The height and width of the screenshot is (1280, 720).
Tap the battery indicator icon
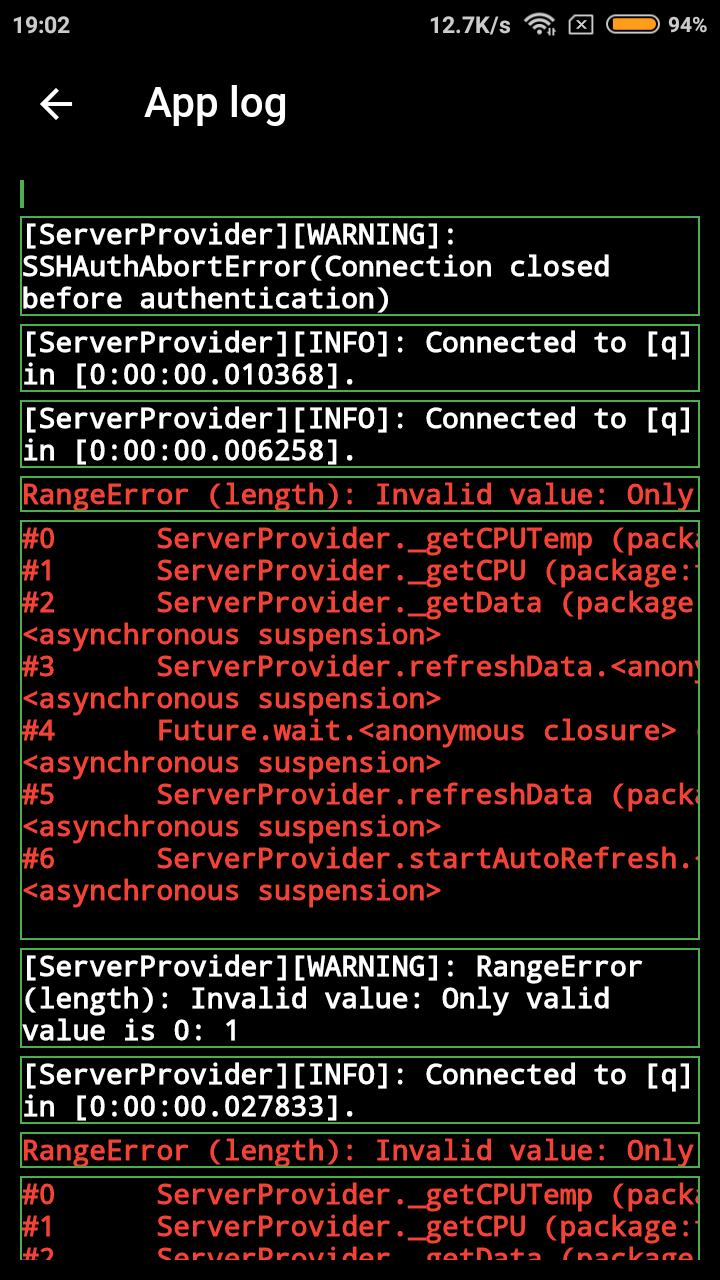pyautogui.click(x=631, y=25)
